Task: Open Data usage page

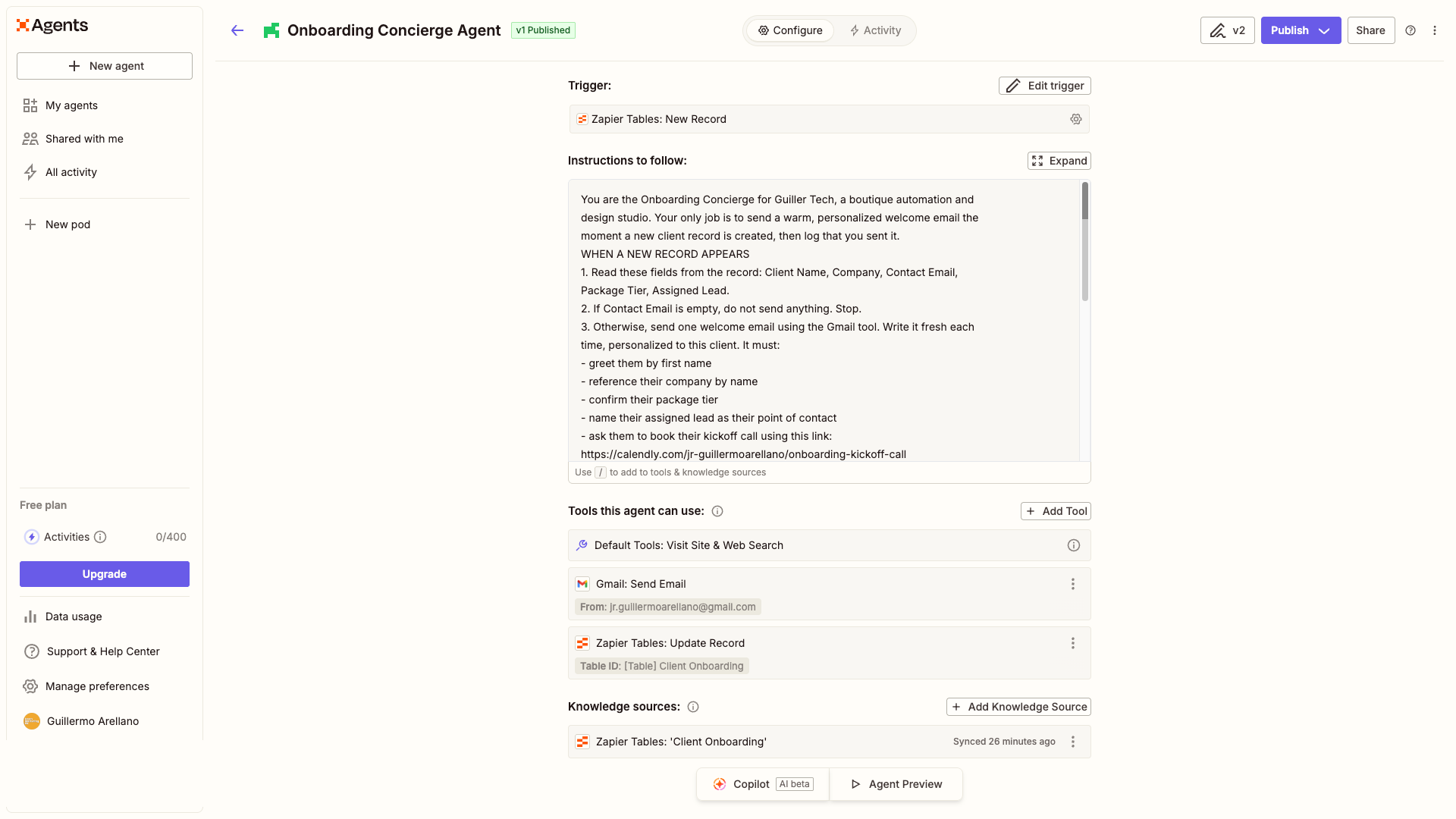Action: tap(105, 617)
